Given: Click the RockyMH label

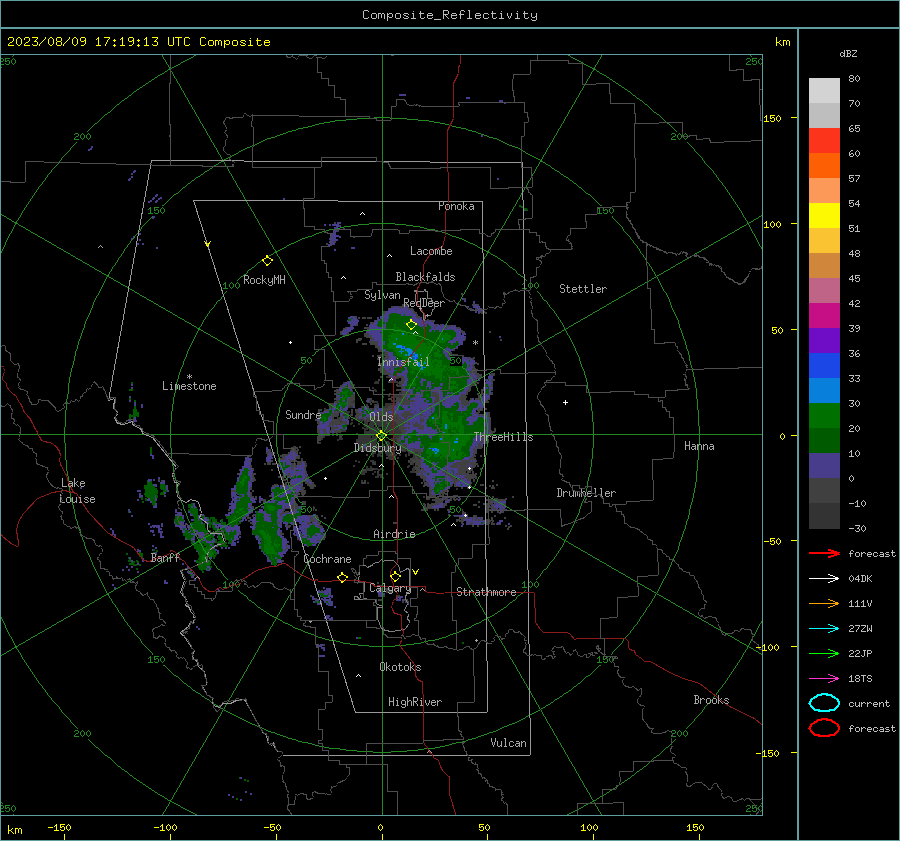Looking at the screenshot, I should coord(264,280).
